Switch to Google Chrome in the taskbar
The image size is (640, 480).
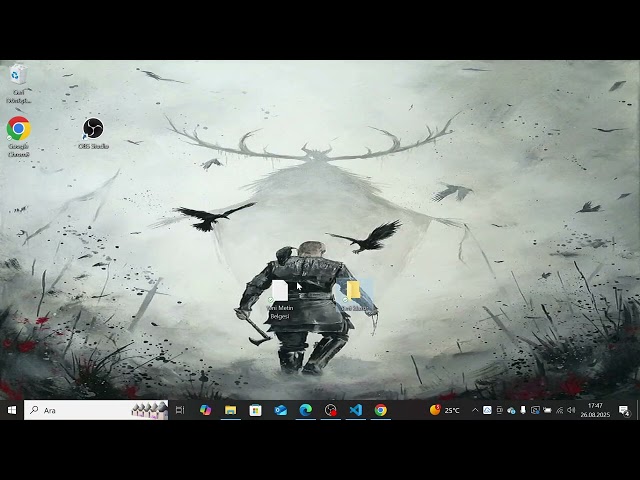pos(381,410)
